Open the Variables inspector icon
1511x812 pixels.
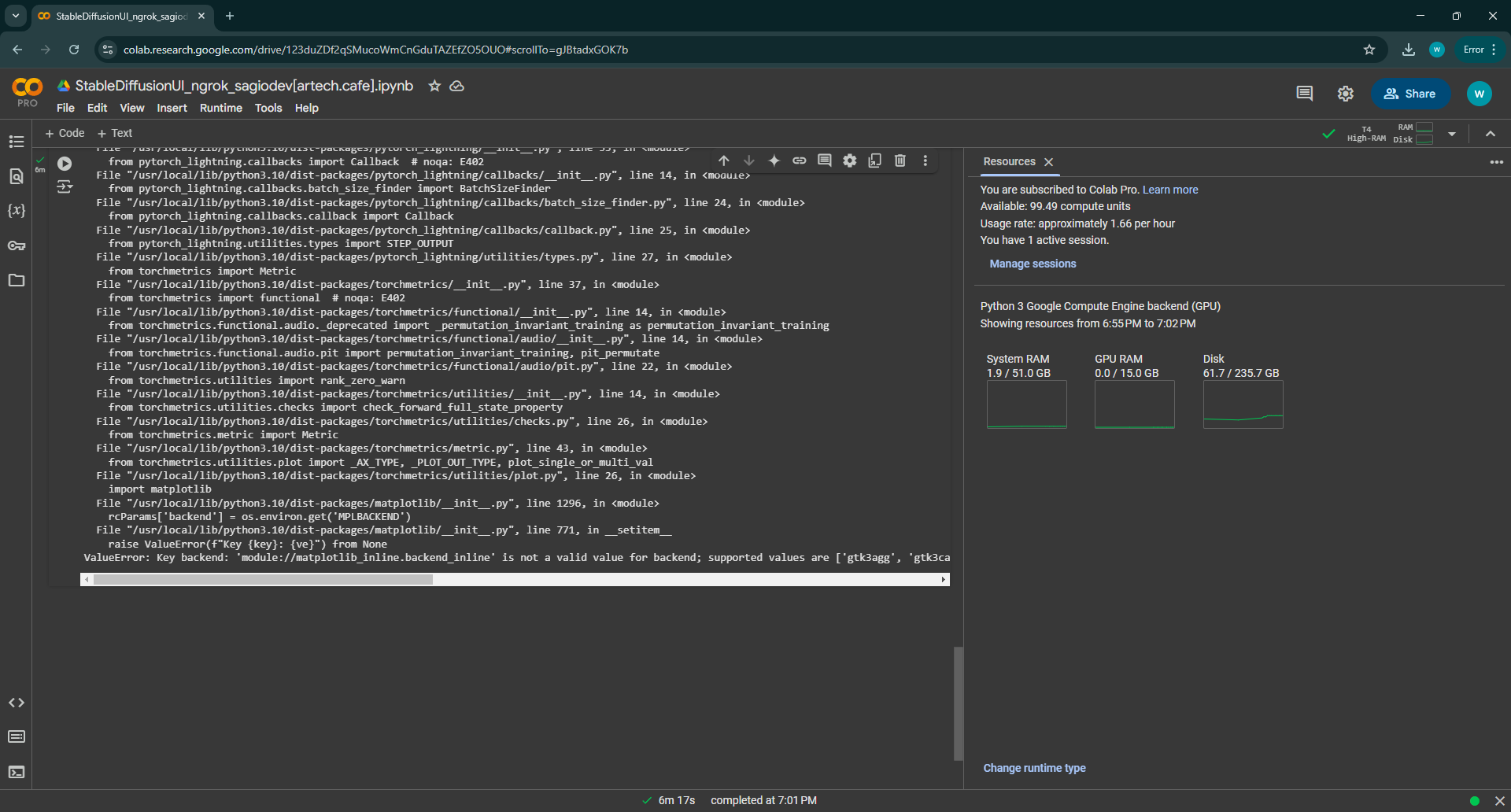17,211
